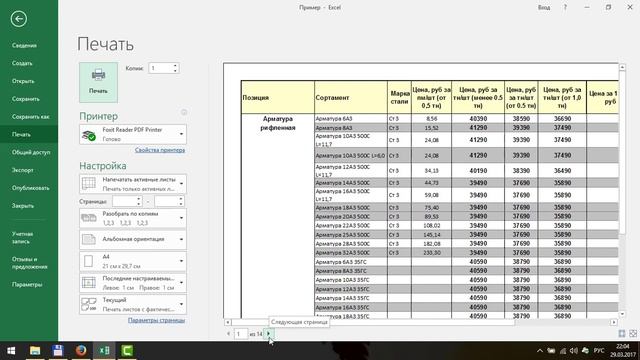
Task: Show hidden tray icons chevron
Action: click(x=540, y=351)
